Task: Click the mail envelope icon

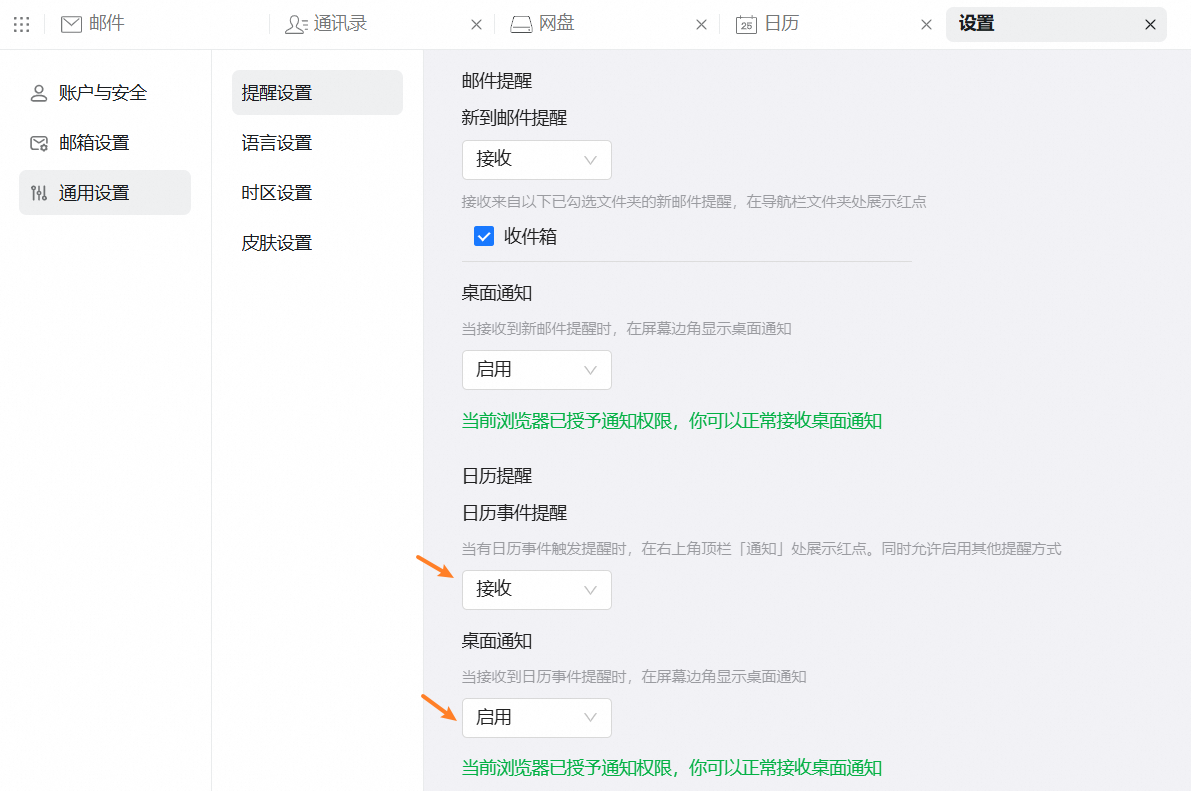Action: [71, 24]
